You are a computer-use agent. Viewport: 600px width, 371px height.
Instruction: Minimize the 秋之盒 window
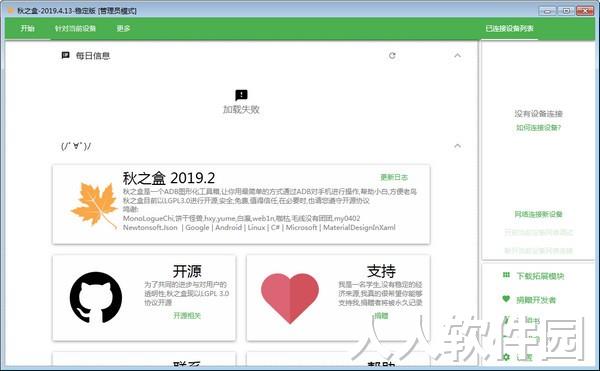547,11
